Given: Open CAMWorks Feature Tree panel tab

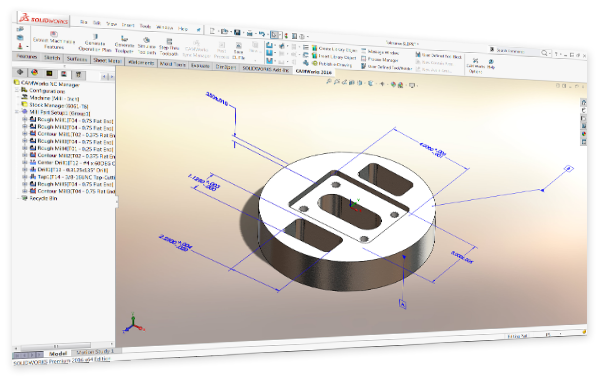Looking at the screenshot, I should (x=49, y=73).
